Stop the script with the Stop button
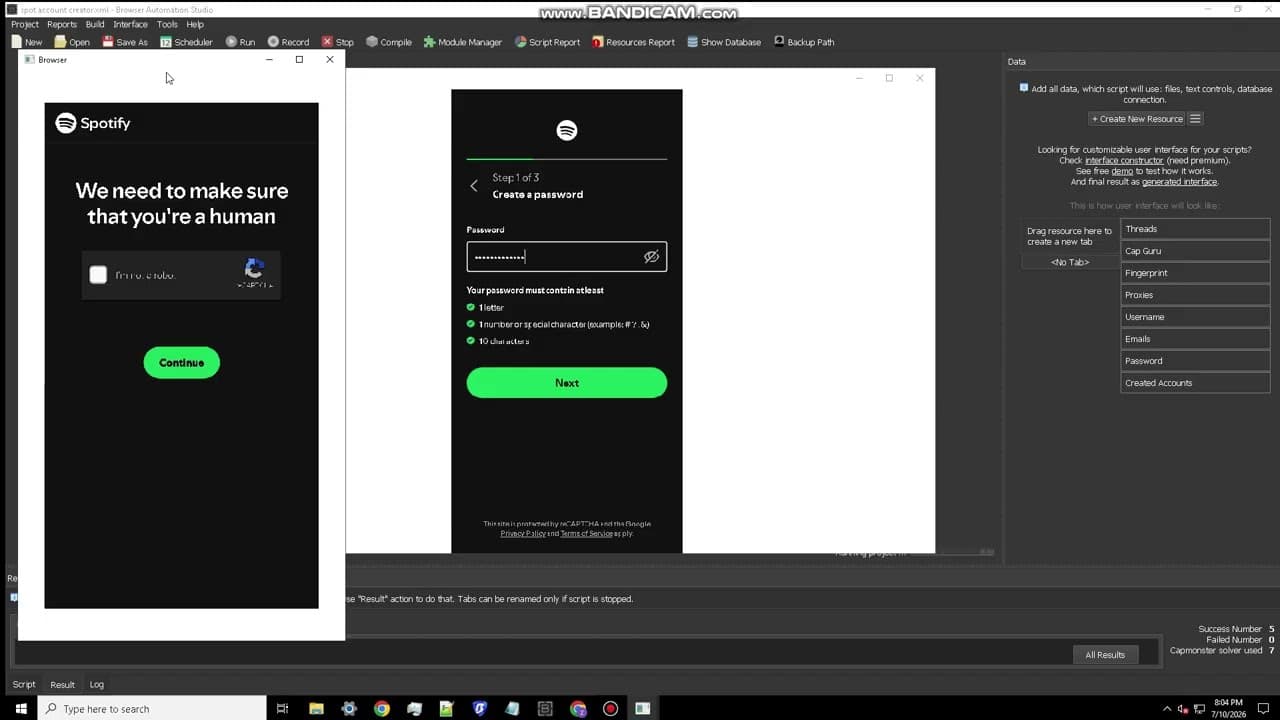Screen dimensions: 1280x720 (338, 42)
